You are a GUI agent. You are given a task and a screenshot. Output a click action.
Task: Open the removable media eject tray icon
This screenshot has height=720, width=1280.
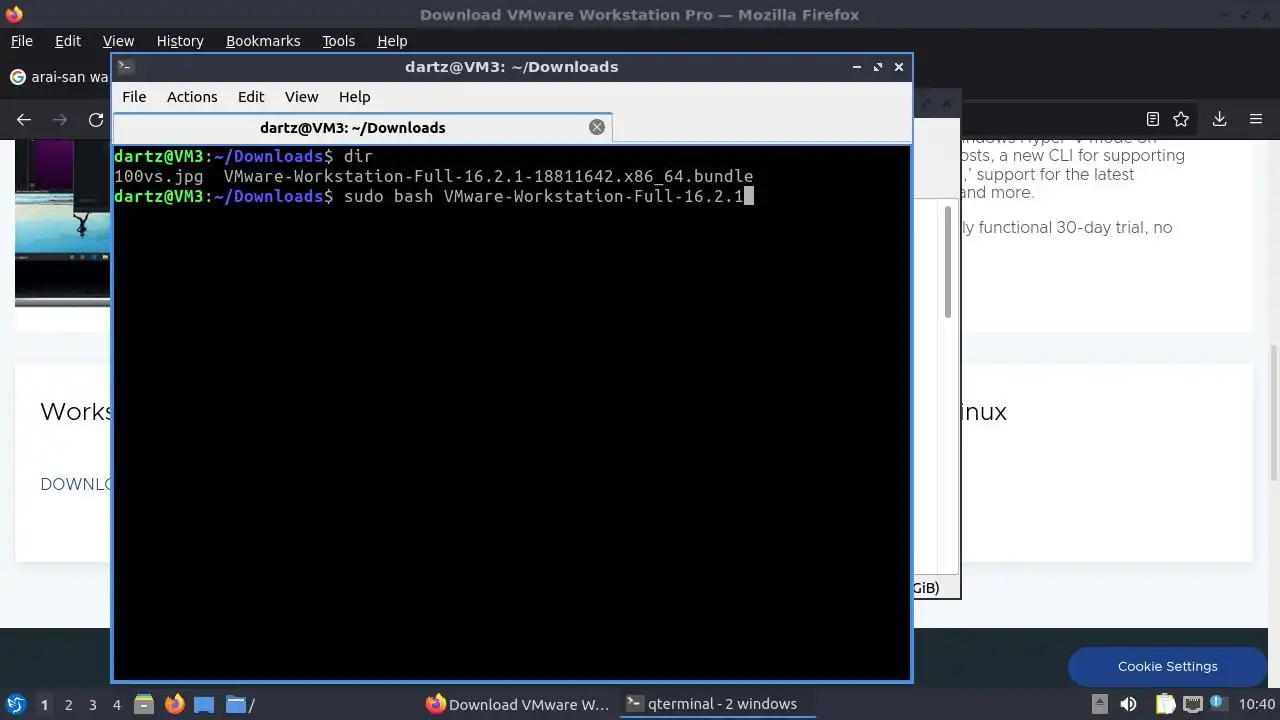coord(1099,704)
